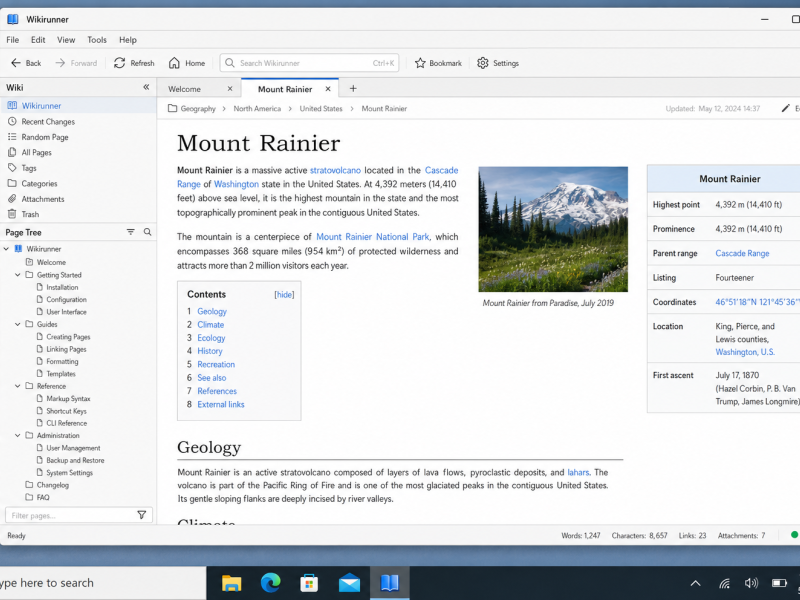Collapse the Guides folder
800x600 pixels.
17,324
